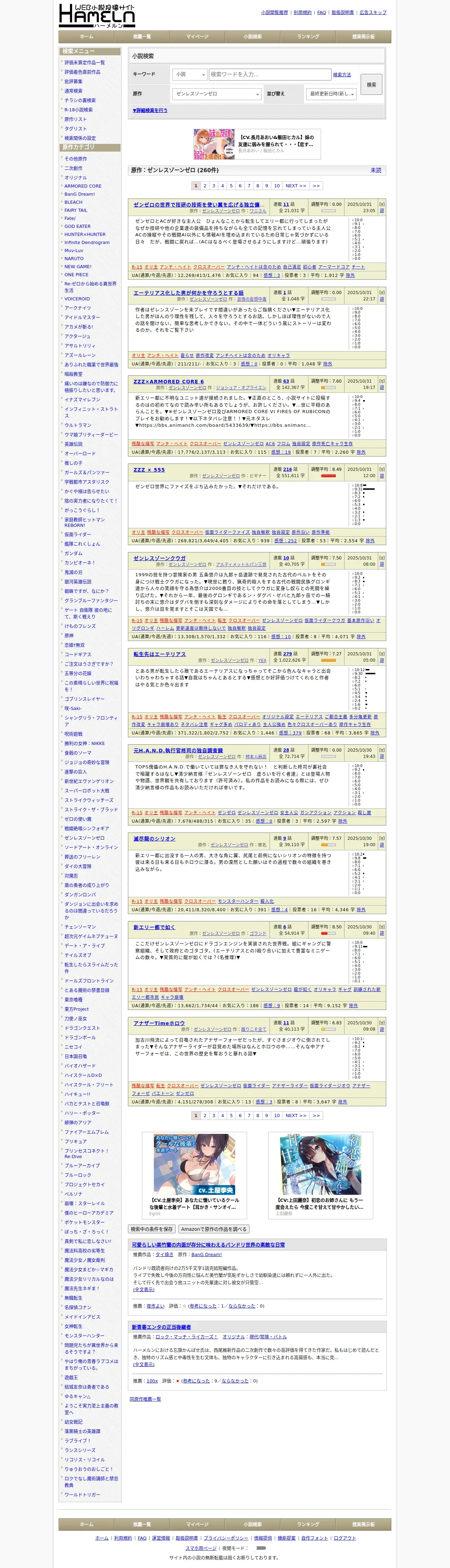450x1568 pixels.
Task: Open the top ランキング navigation tab
Action: point(308,36)
